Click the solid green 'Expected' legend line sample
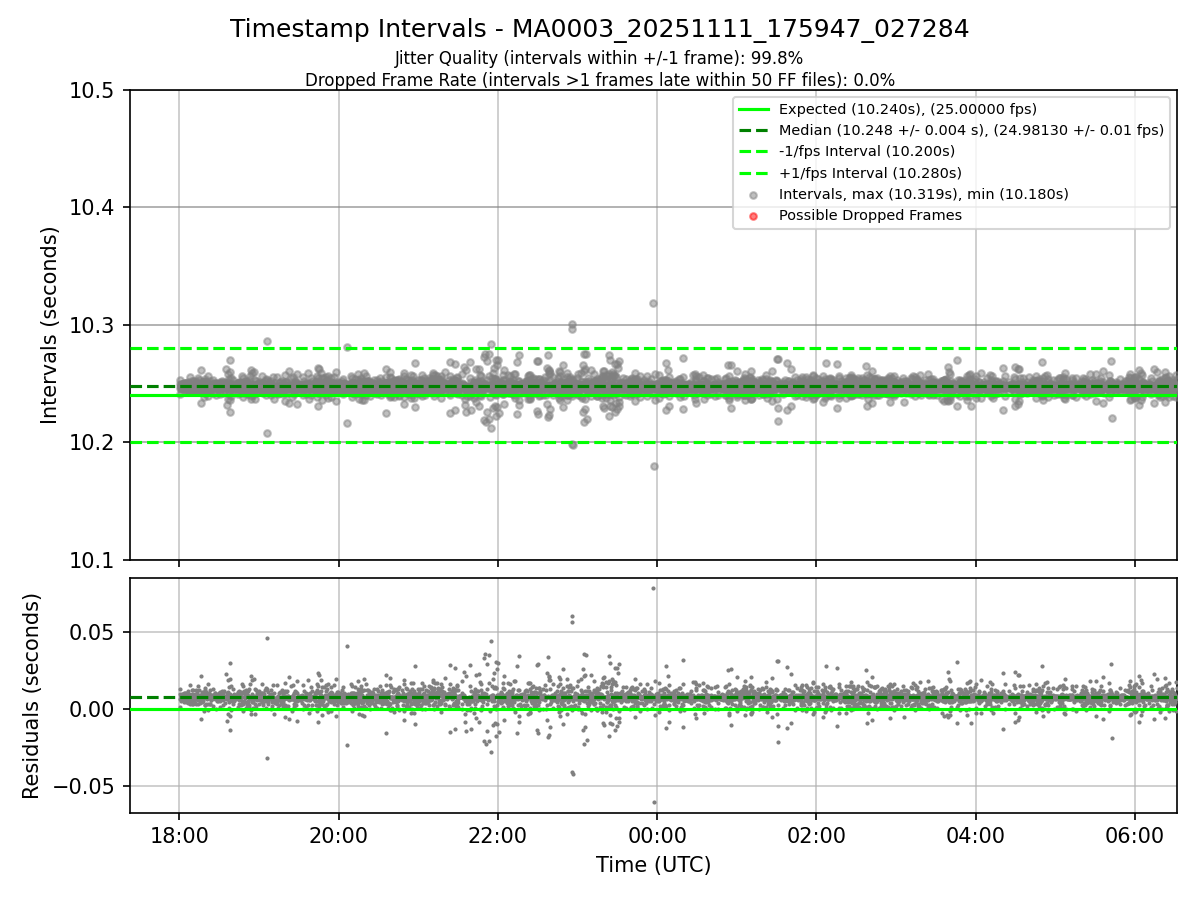 click(754, 109)
